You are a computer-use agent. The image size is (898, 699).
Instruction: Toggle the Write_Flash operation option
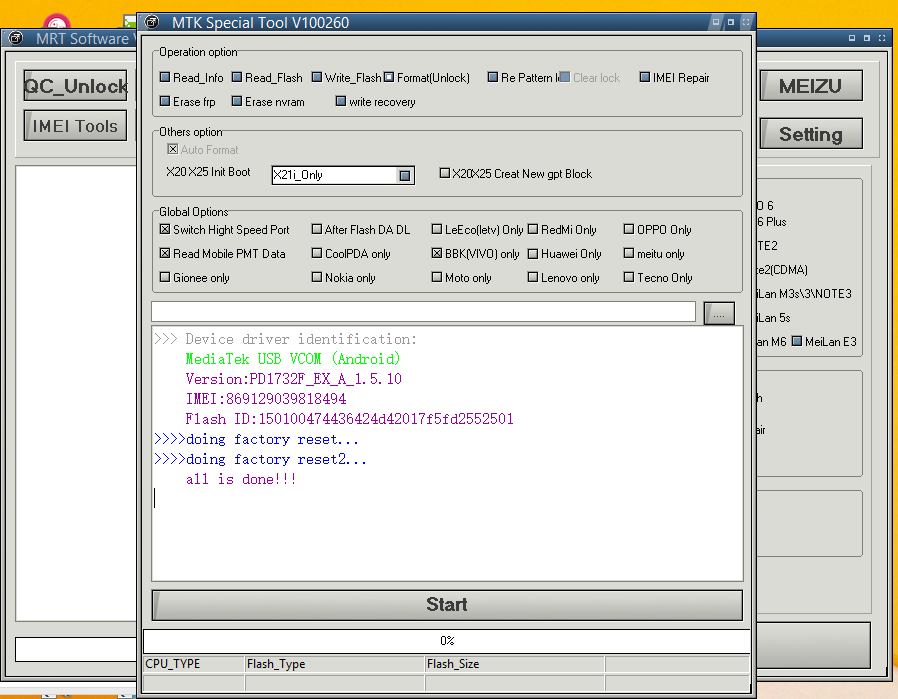point(317,78)
